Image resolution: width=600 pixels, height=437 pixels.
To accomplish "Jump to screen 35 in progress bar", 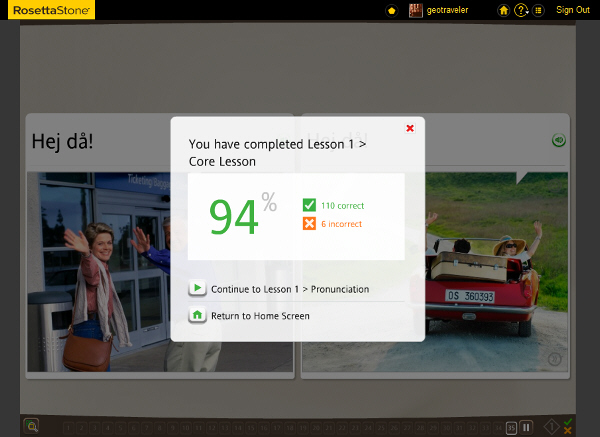I will click(x=511, y=428).
